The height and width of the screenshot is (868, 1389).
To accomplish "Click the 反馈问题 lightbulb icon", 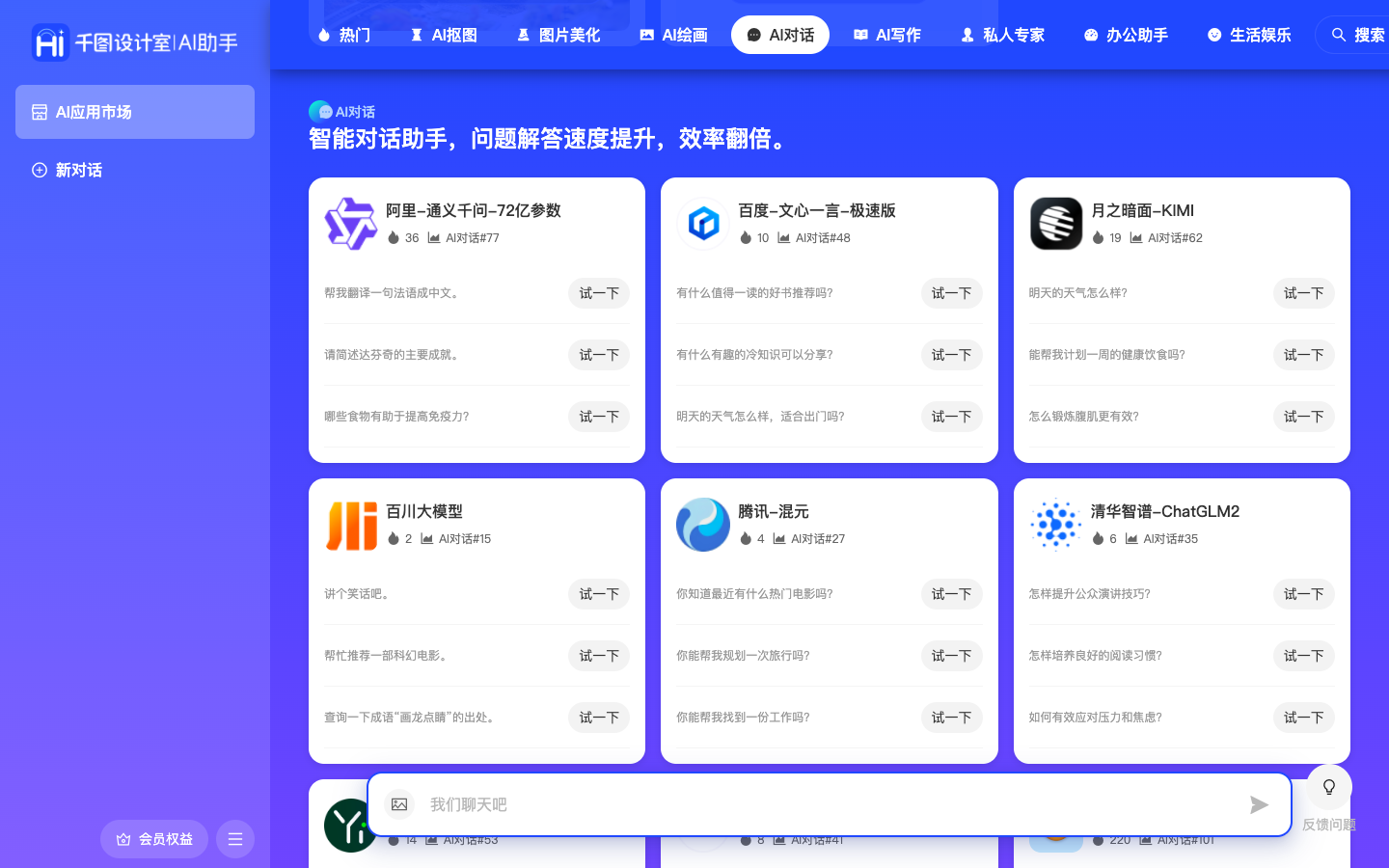I will (x=1329, y=787).
